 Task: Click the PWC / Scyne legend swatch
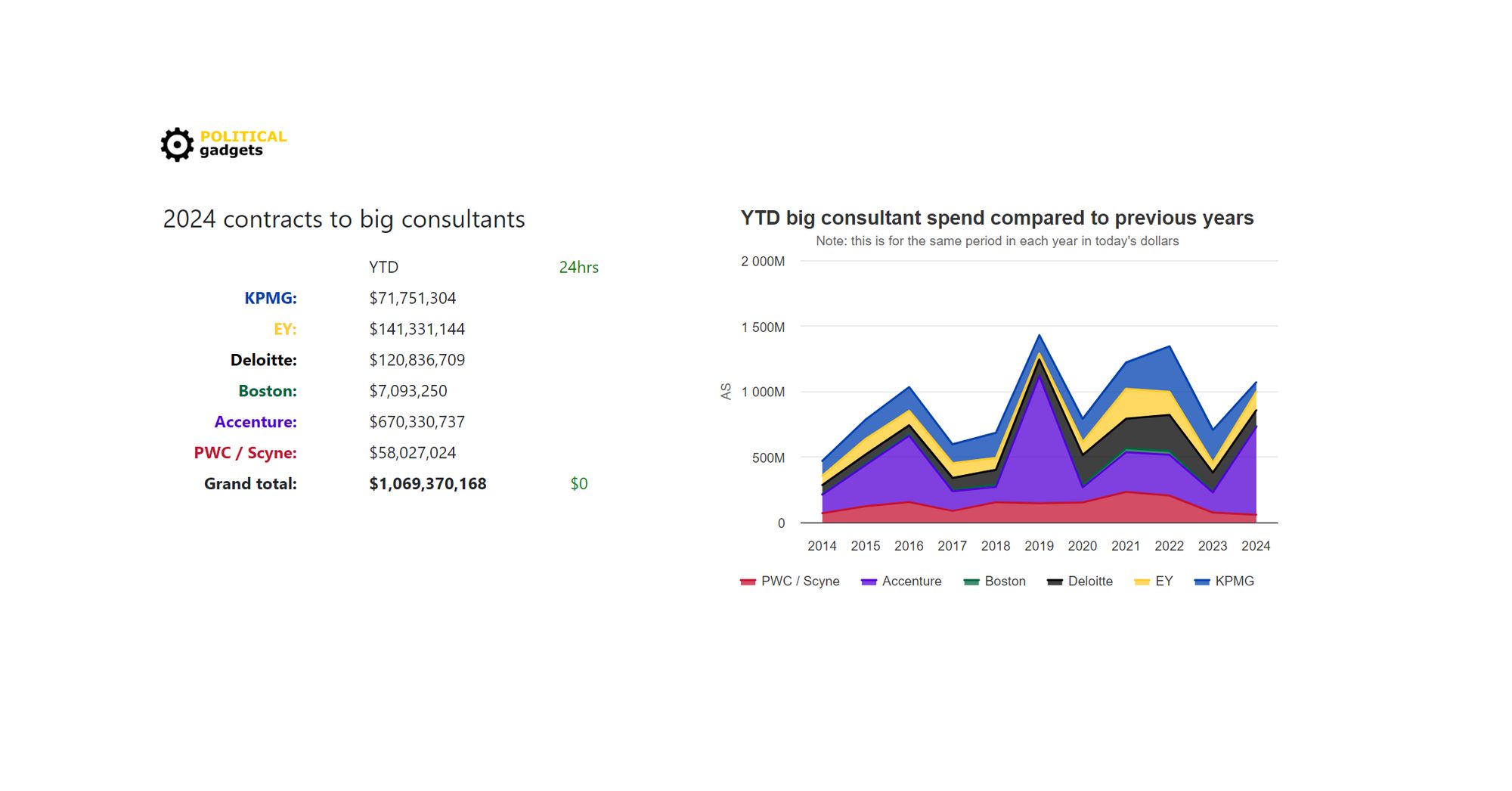point(748,582)
